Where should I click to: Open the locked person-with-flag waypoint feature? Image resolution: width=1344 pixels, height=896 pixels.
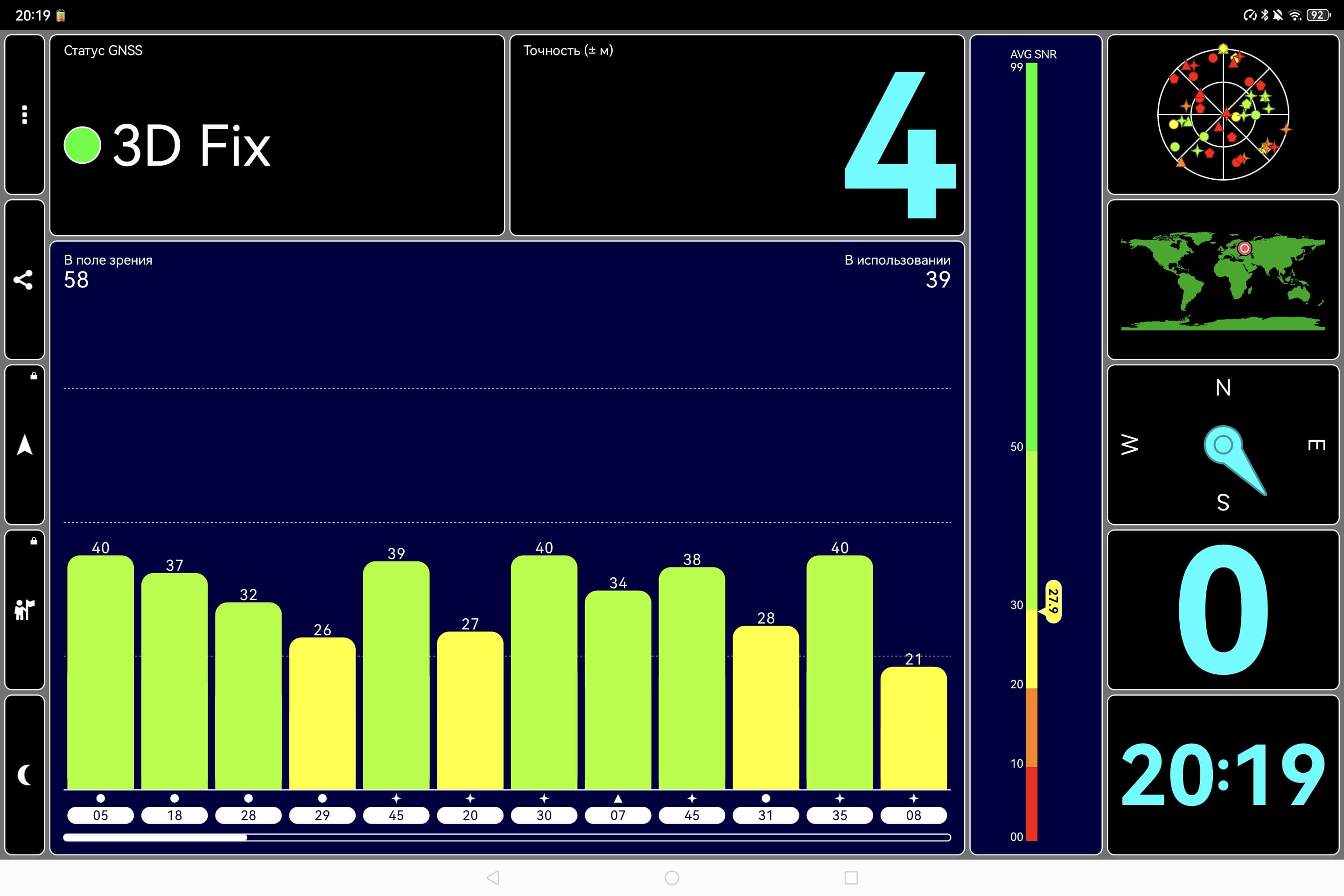click(24, 610)
